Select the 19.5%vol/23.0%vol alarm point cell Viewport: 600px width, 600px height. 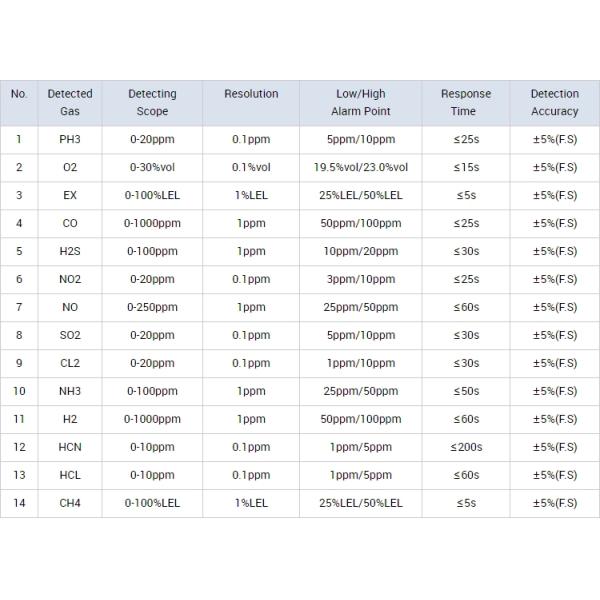[360, 167]
